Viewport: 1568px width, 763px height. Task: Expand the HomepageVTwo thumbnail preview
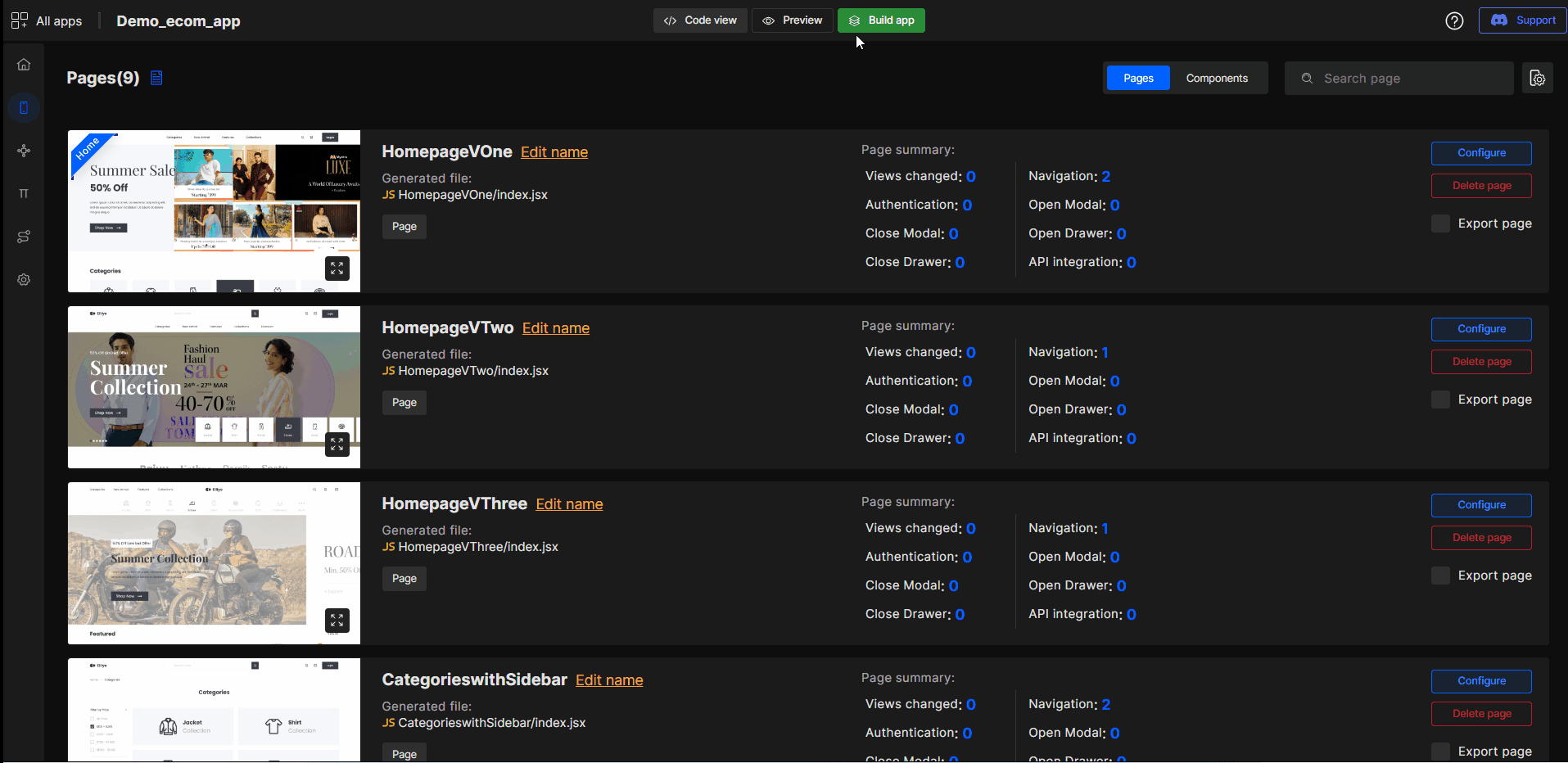(337, 444)
